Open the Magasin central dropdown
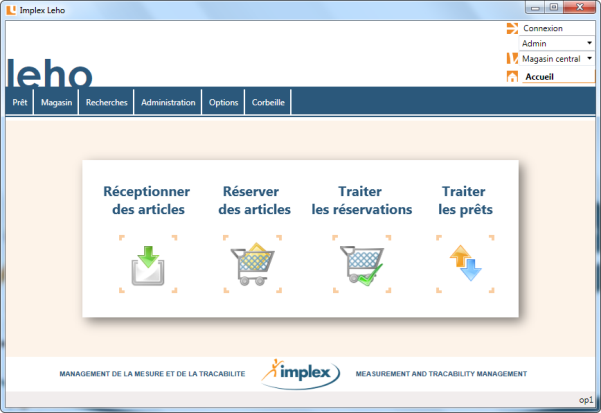Viewport: 601px width, 413px height. [557, 59]
